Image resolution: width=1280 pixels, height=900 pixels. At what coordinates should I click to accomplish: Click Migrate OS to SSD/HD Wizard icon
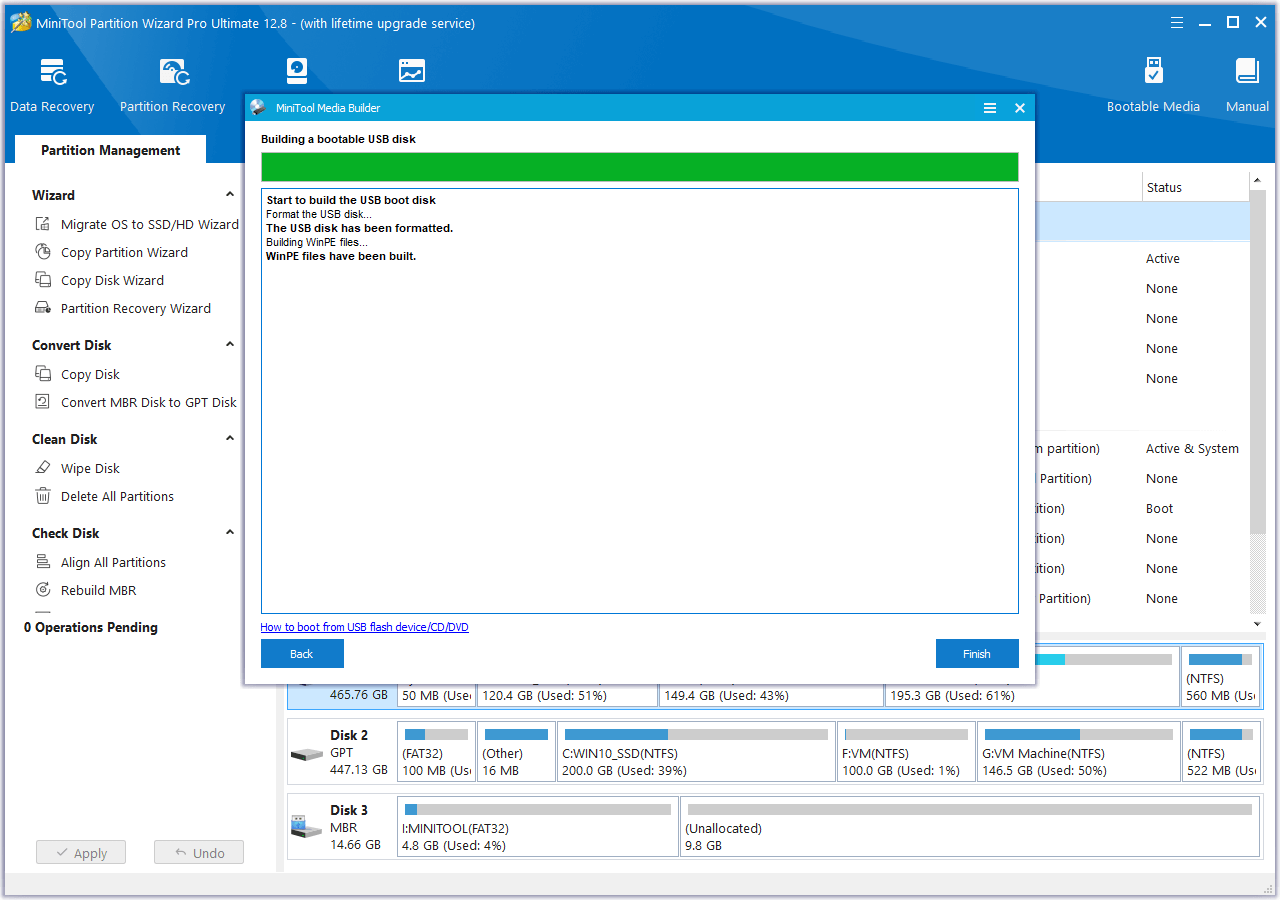click(x=43, y=224)
